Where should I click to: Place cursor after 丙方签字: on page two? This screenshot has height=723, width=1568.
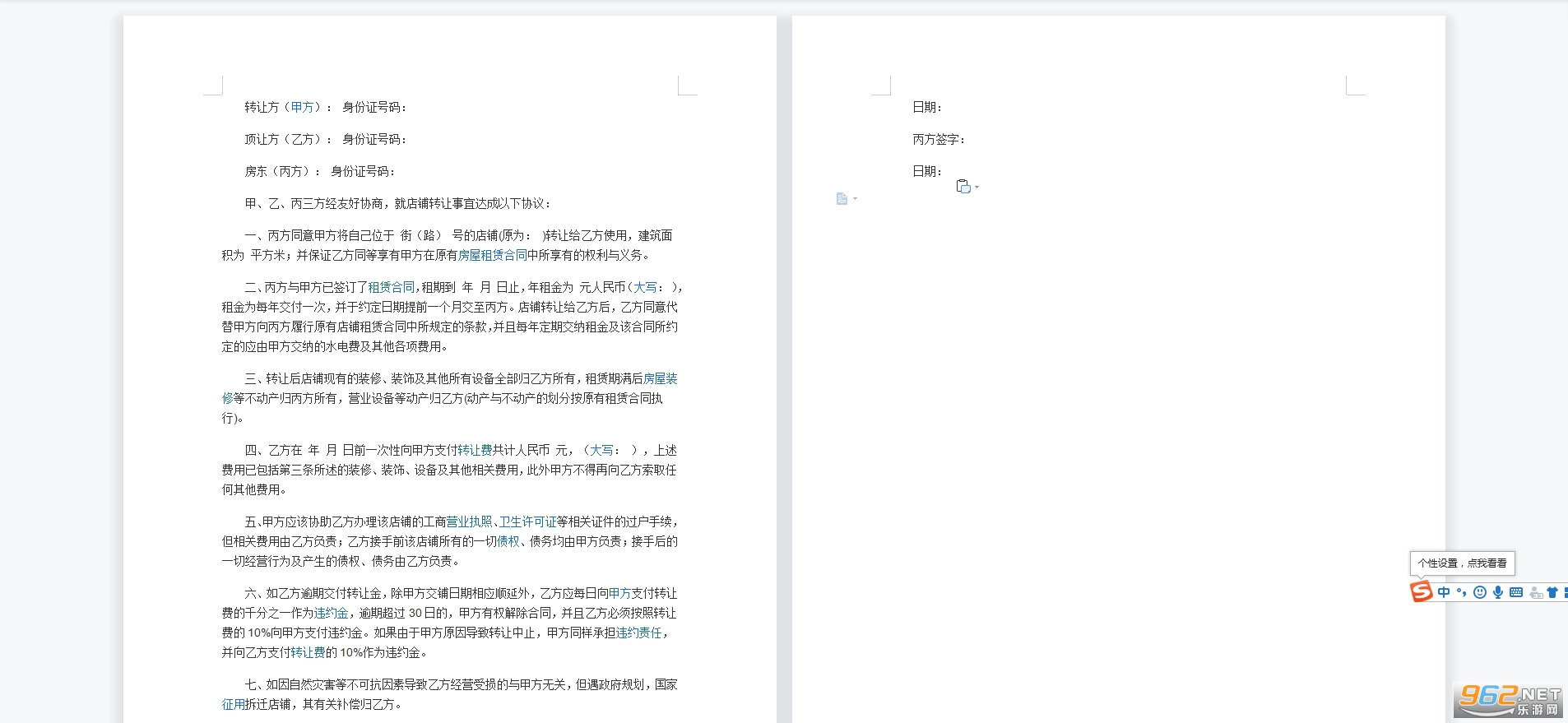coord(969,139)
